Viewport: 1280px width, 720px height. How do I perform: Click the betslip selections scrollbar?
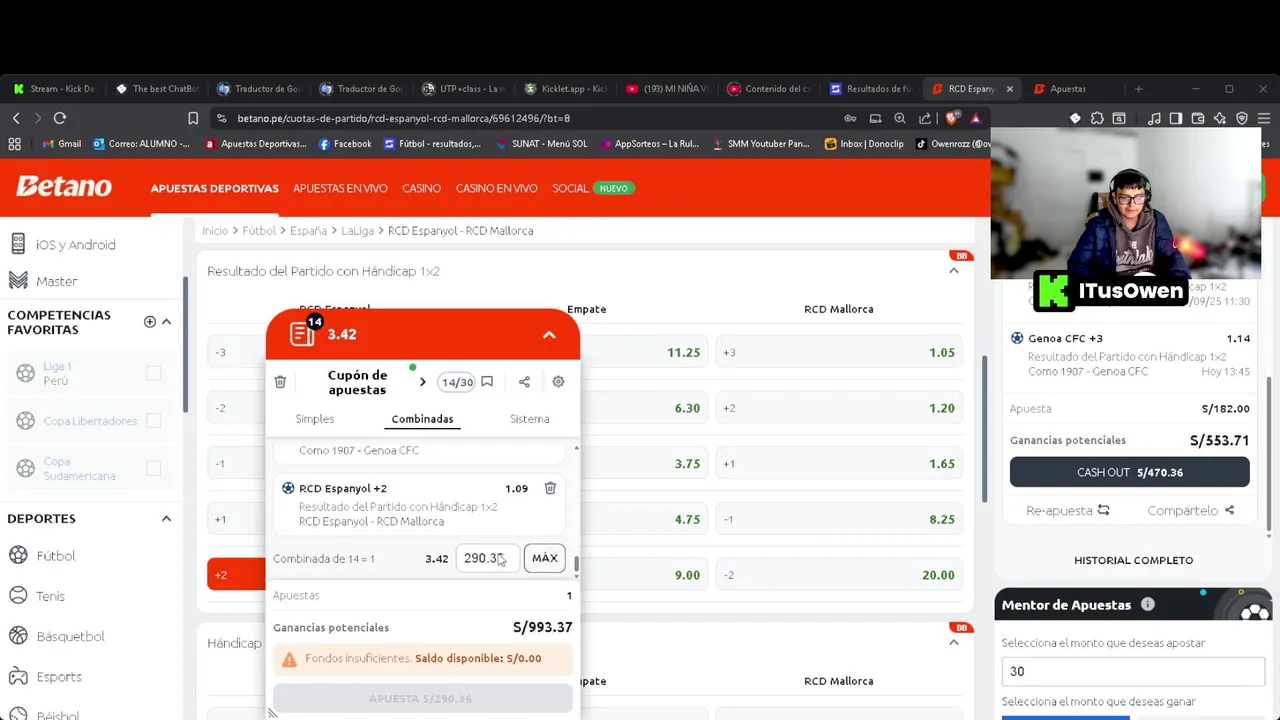[576, 565]
